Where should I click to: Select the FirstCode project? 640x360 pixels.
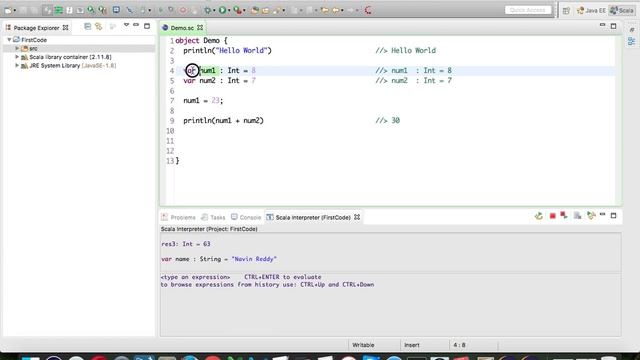coord(34,40)
